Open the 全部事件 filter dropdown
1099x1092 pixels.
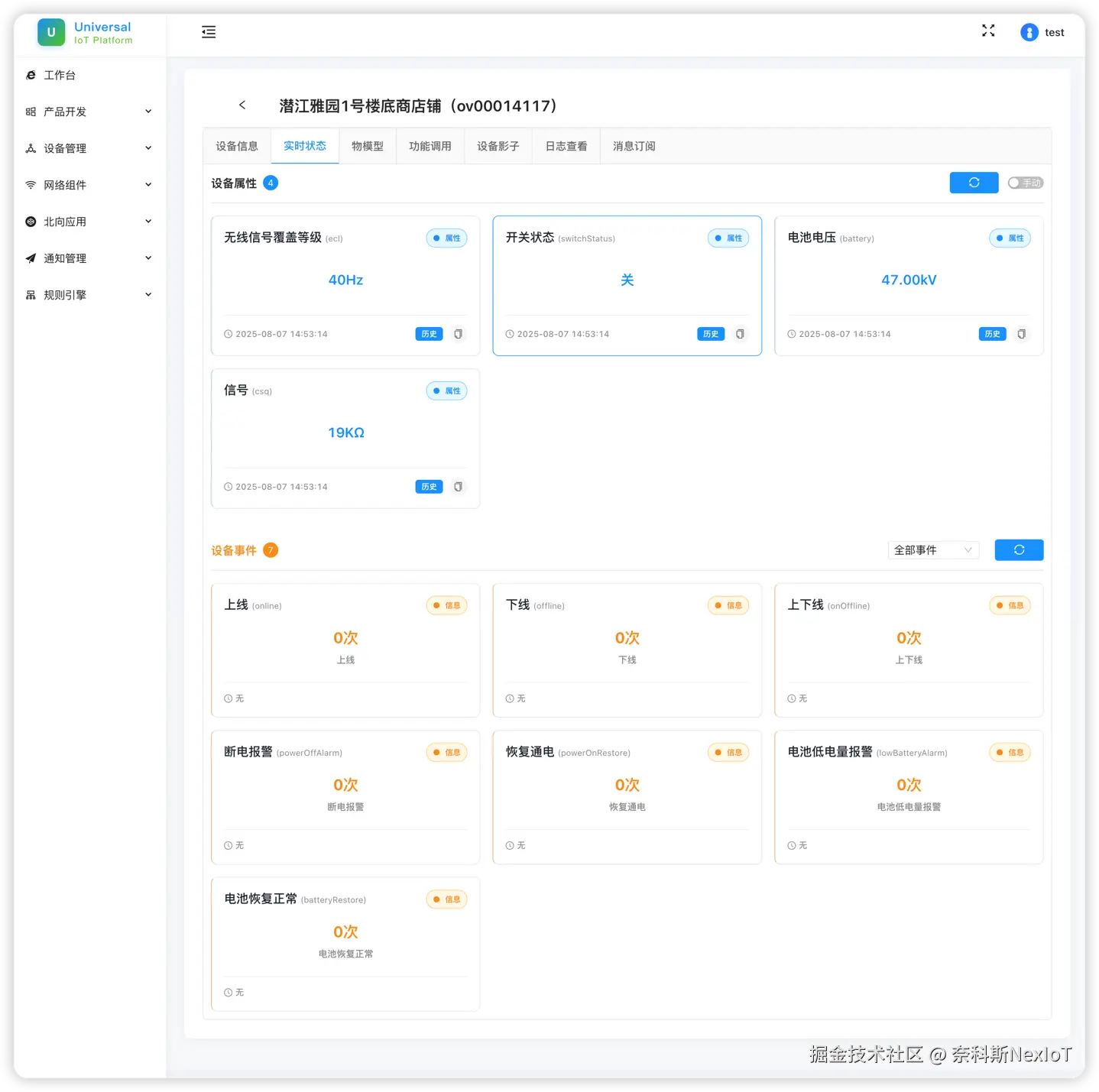click(x=932, y=549)
